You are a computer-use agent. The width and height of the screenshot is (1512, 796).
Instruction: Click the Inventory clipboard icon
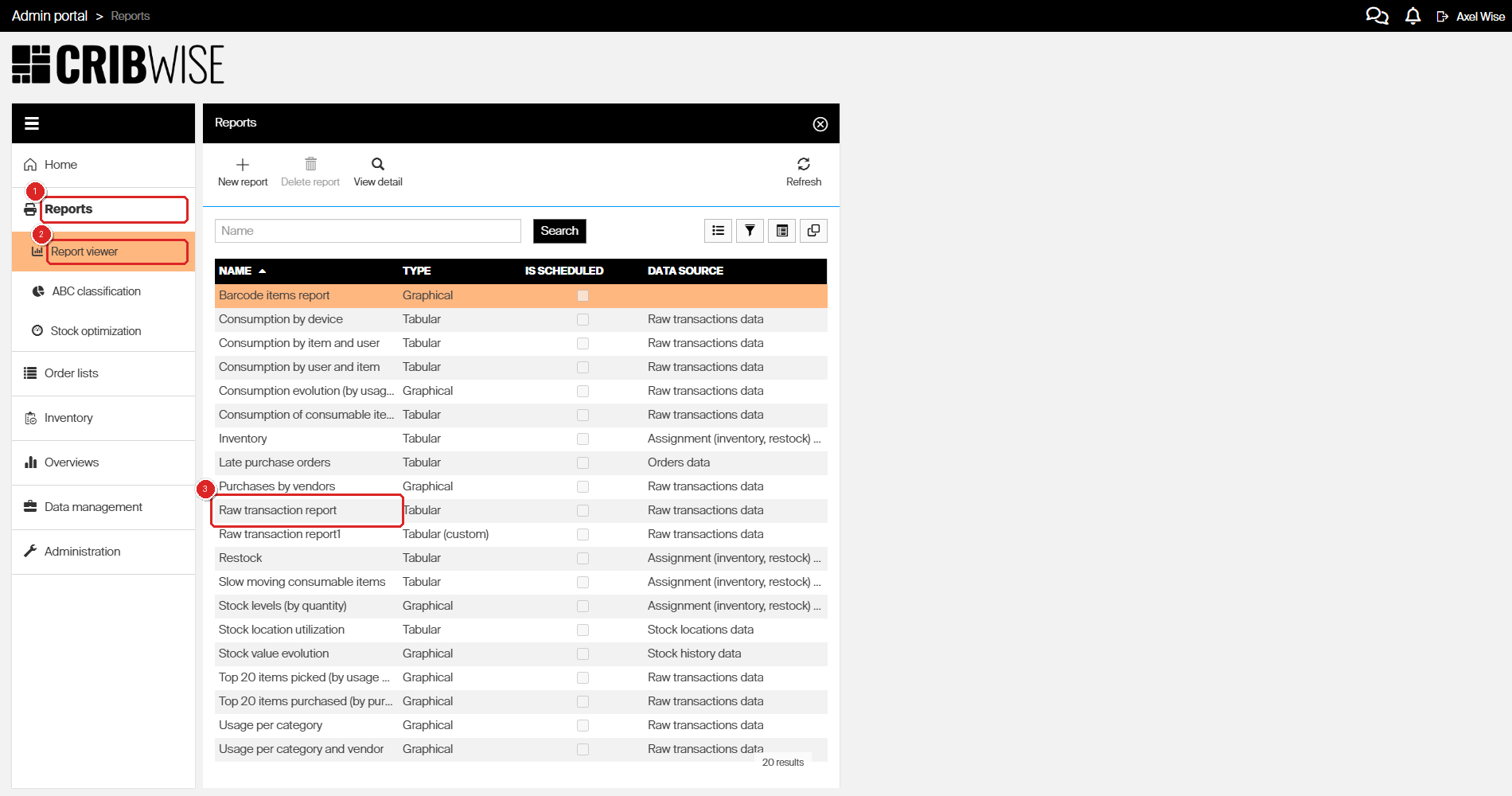30,418
